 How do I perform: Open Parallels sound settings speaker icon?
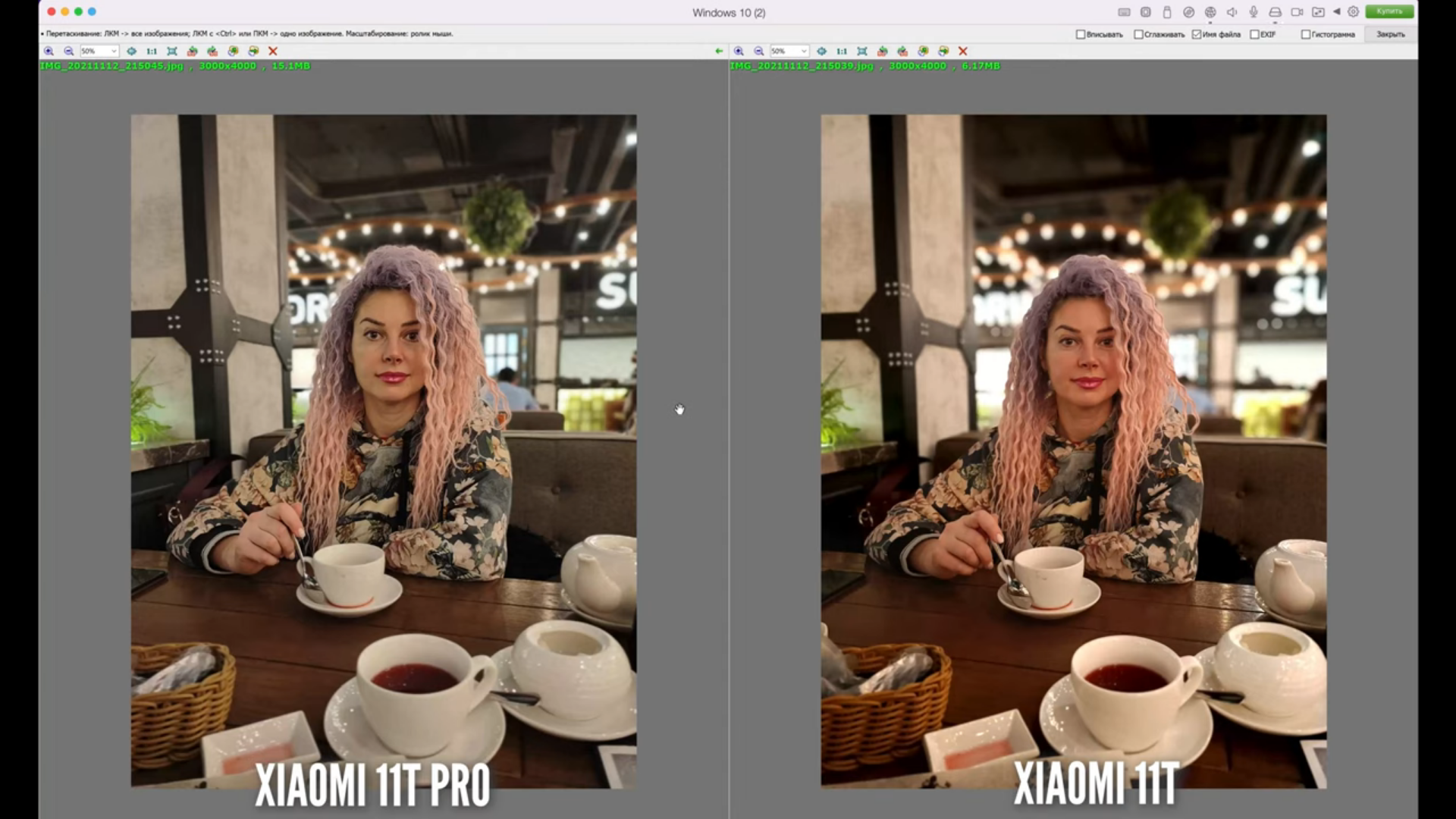pos(1232,12)
